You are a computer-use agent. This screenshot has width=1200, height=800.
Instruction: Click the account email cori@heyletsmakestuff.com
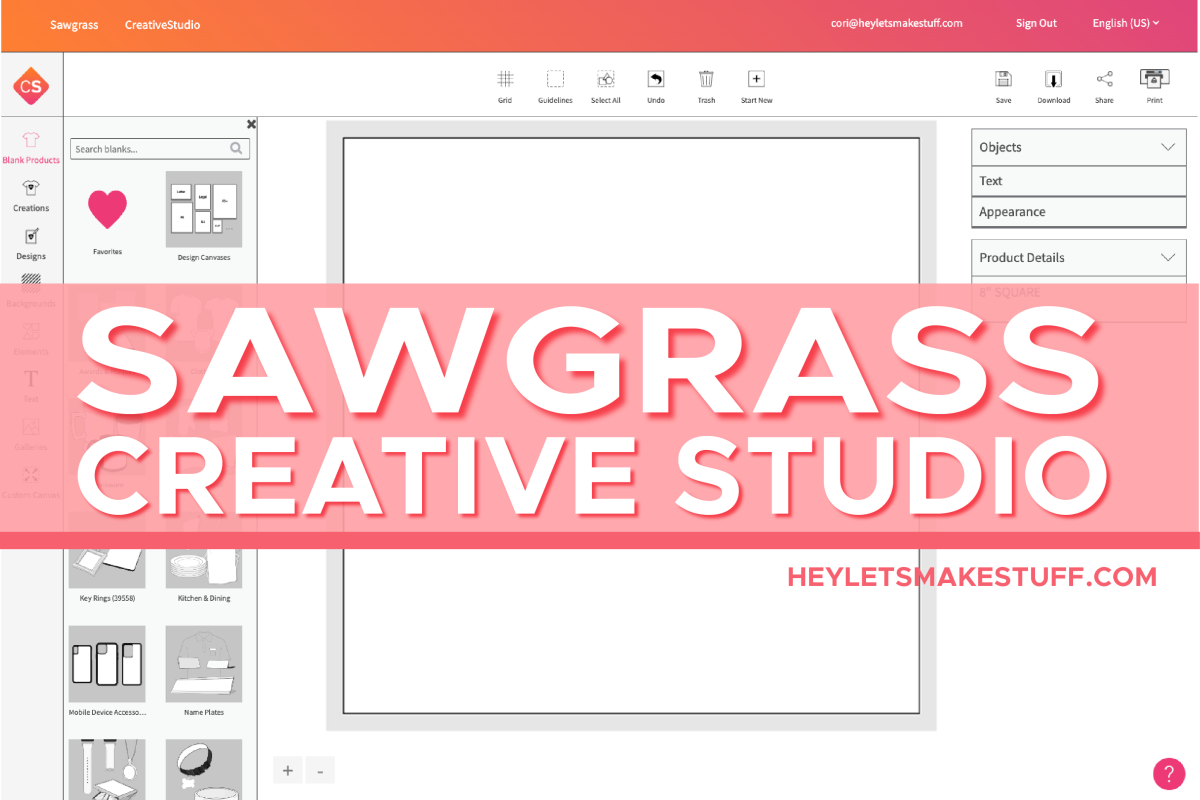coord(896,23)
